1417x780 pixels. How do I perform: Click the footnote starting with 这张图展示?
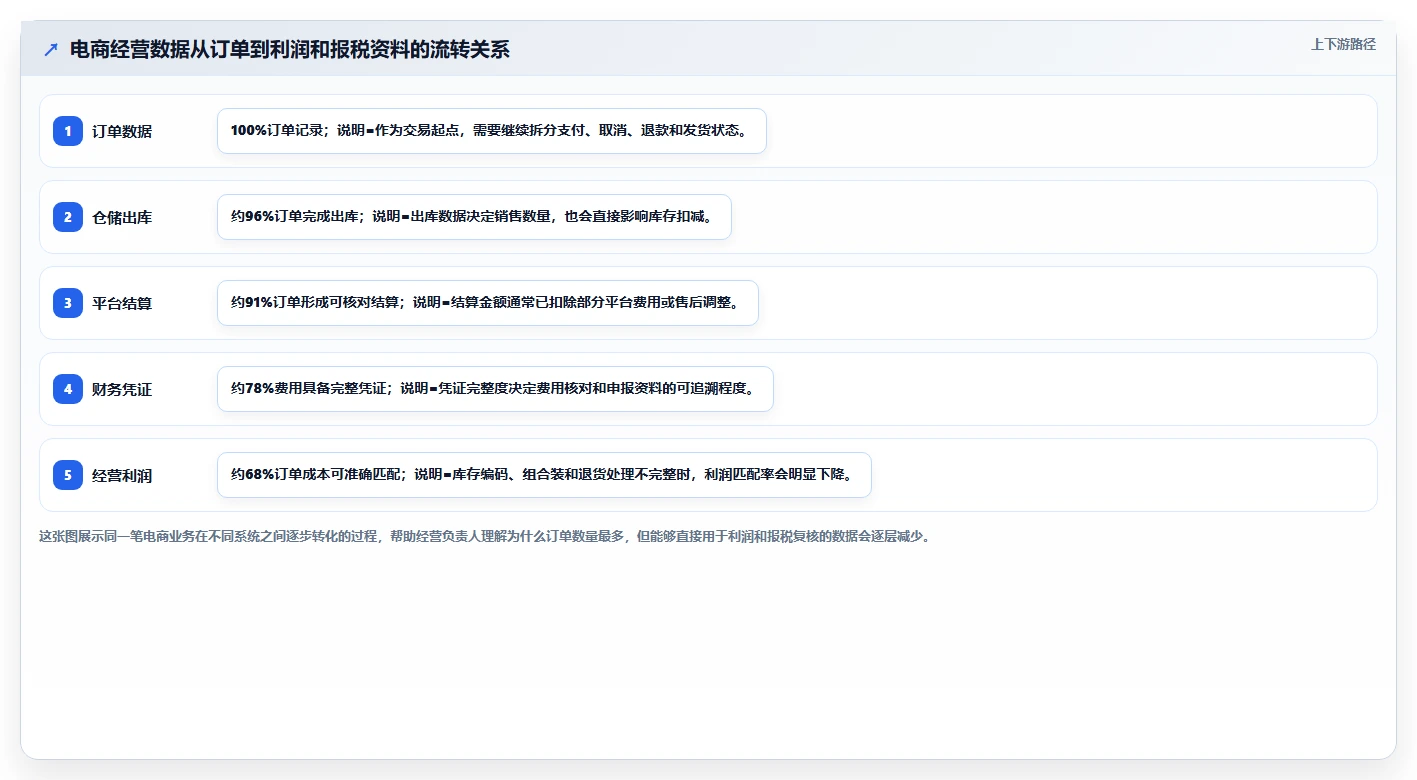[485, 536]
